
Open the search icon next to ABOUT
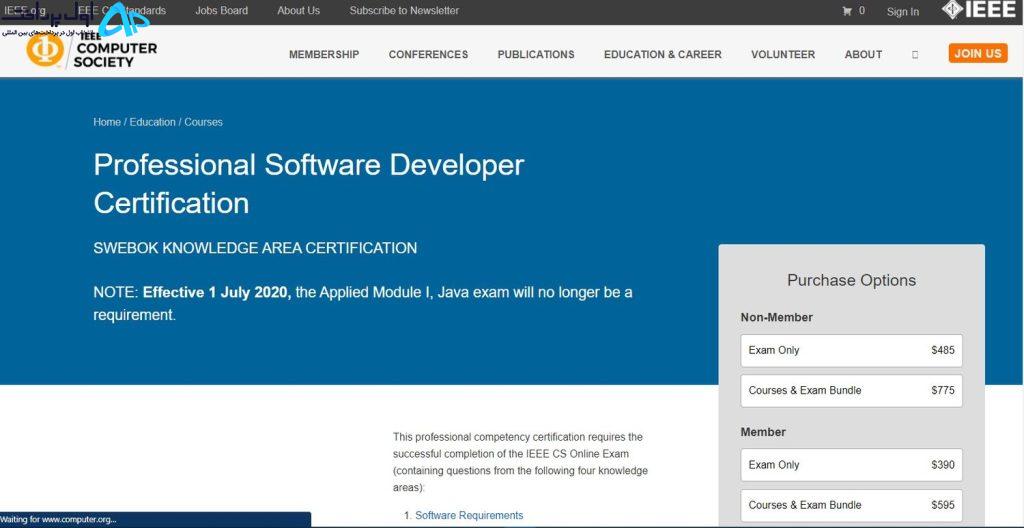(915, 55)
